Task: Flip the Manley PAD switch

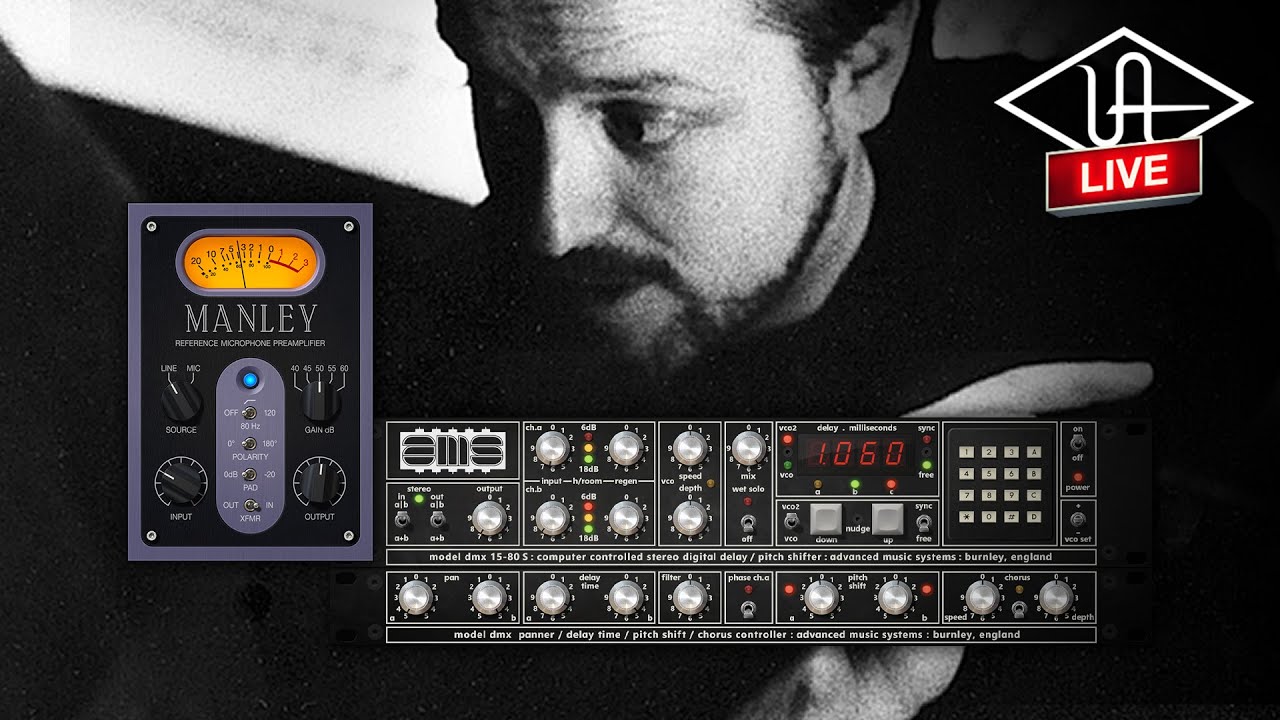Action: [250, 474]
